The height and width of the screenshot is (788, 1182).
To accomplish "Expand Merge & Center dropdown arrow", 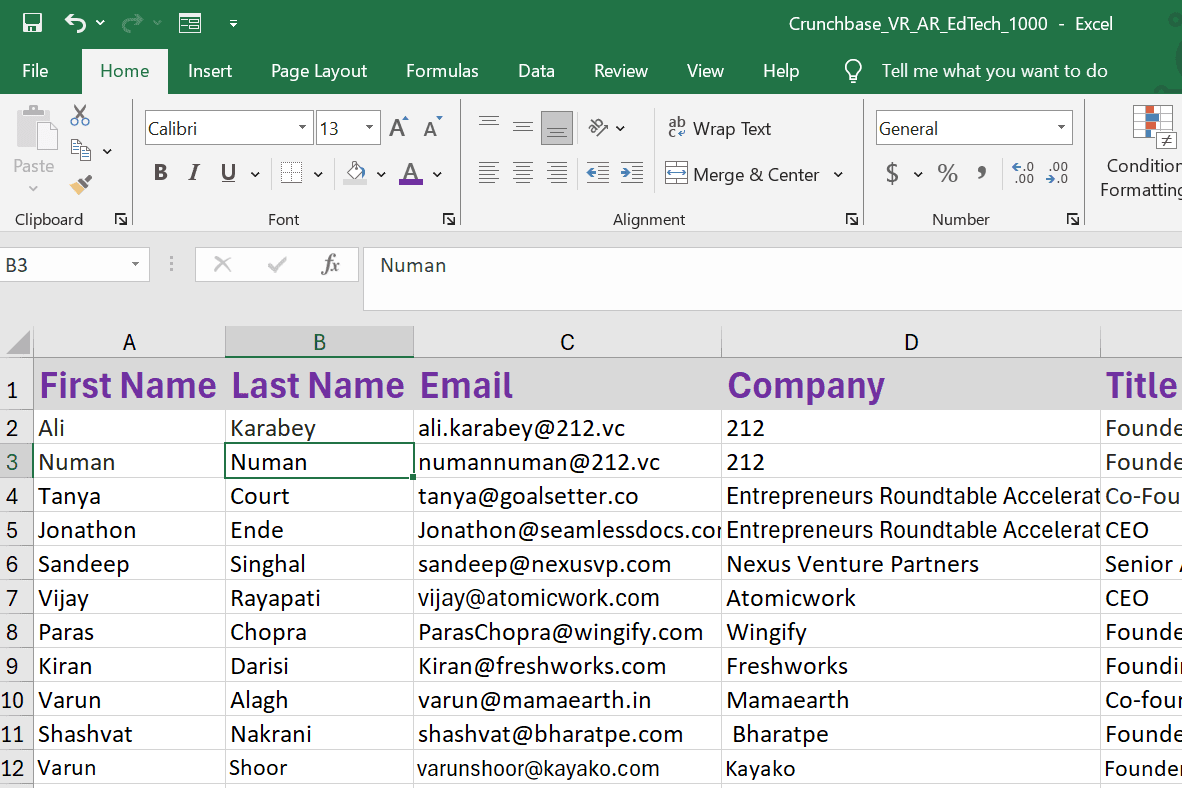I will (838, 175).
